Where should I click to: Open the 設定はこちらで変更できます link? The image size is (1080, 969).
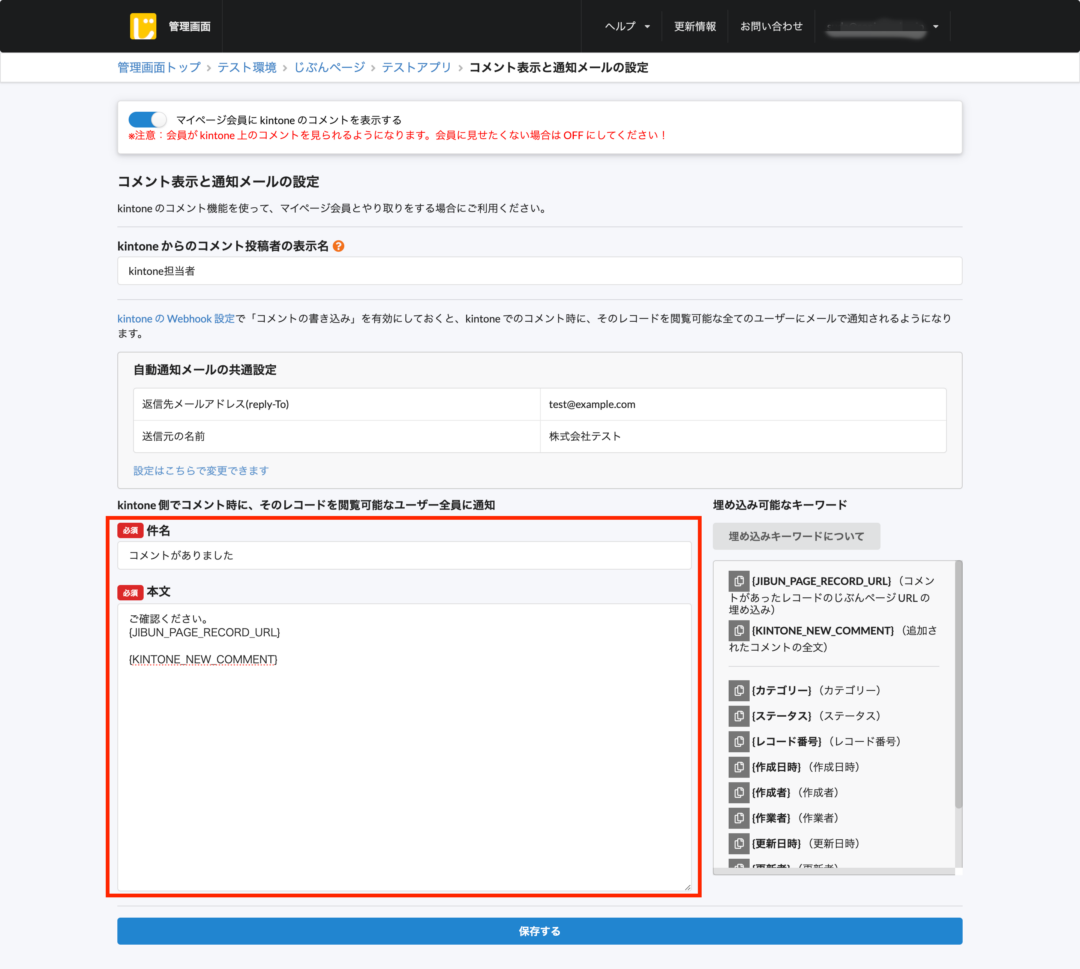coord(201,469)
